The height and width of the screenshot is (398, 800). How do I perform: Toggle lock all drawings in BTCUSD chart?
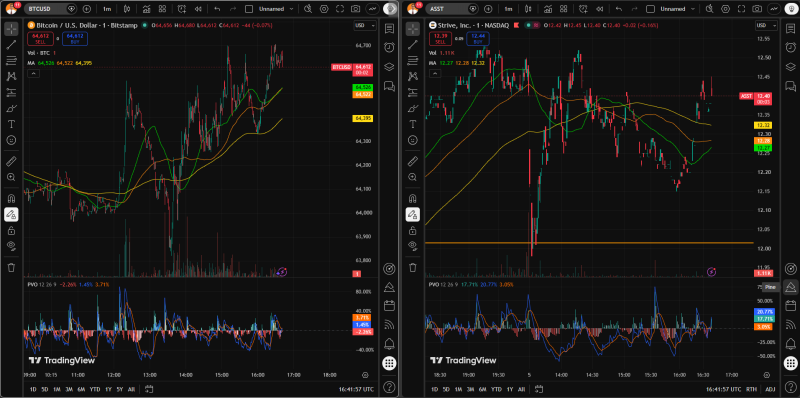11,231
